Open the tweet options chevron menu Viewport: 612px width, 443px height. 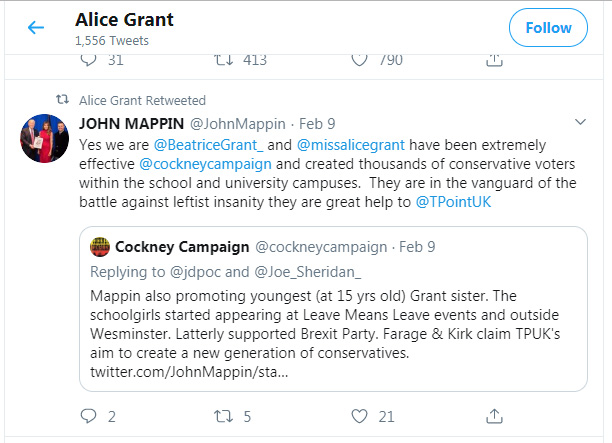click(580, 122)
